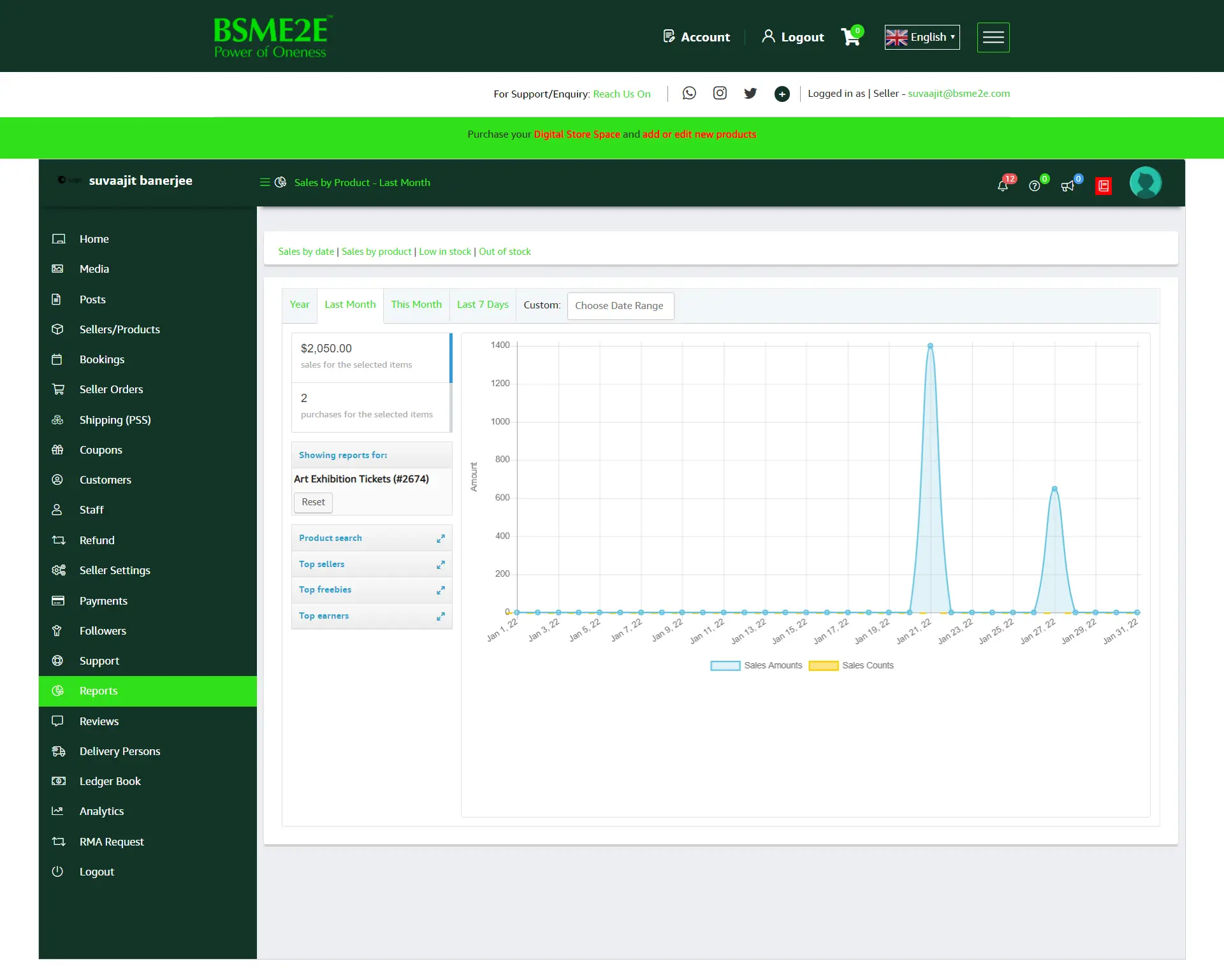Open the top header hamburger menu
The height and width of the screenshot is (980, 1224).
point(993,37)
